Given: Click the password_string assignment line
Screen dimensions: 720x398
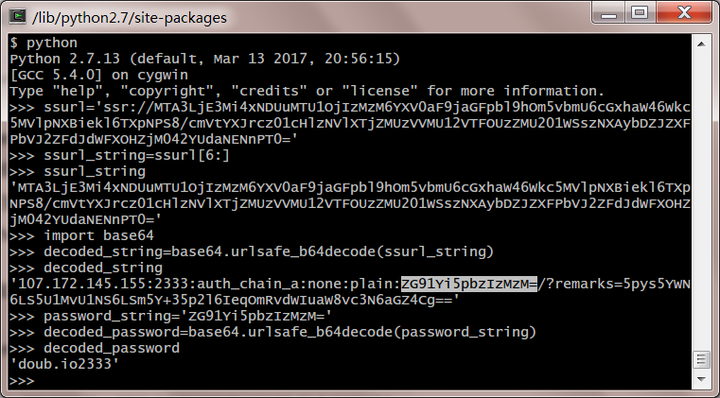Looking at the screenshot, I should pos(171,316).
